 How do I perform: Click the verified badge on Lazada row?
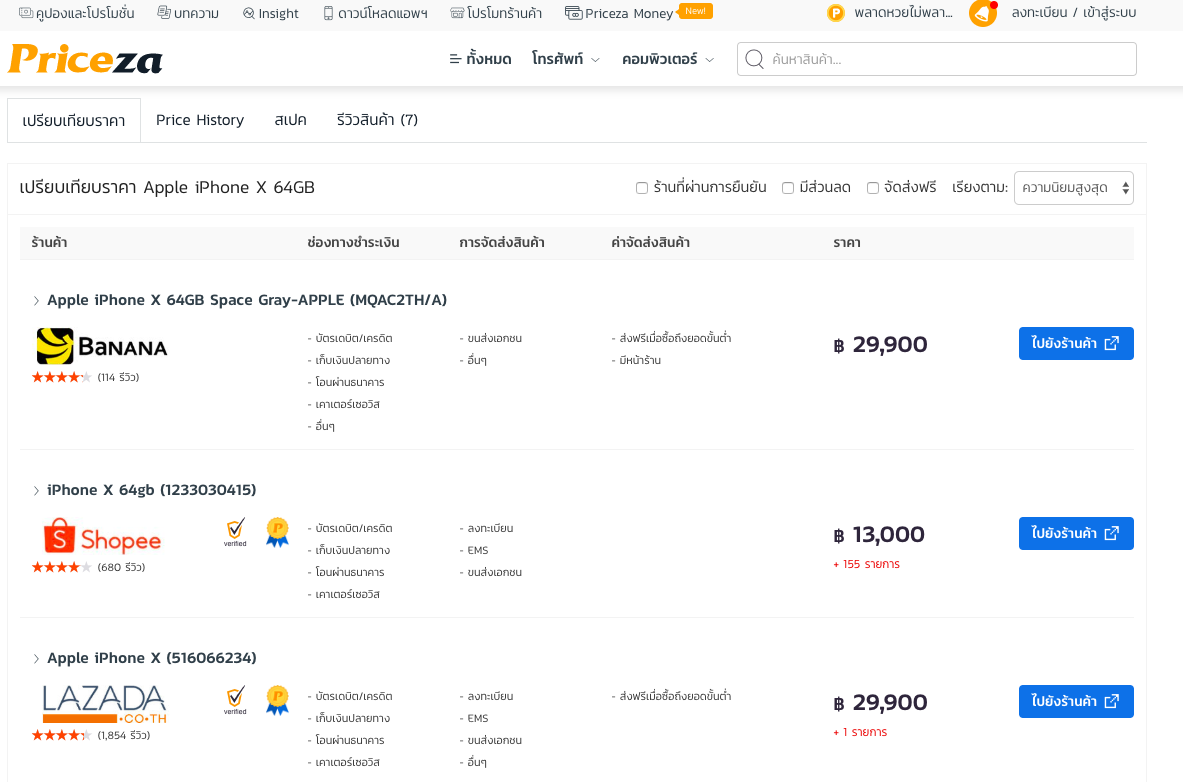point(235,700)
